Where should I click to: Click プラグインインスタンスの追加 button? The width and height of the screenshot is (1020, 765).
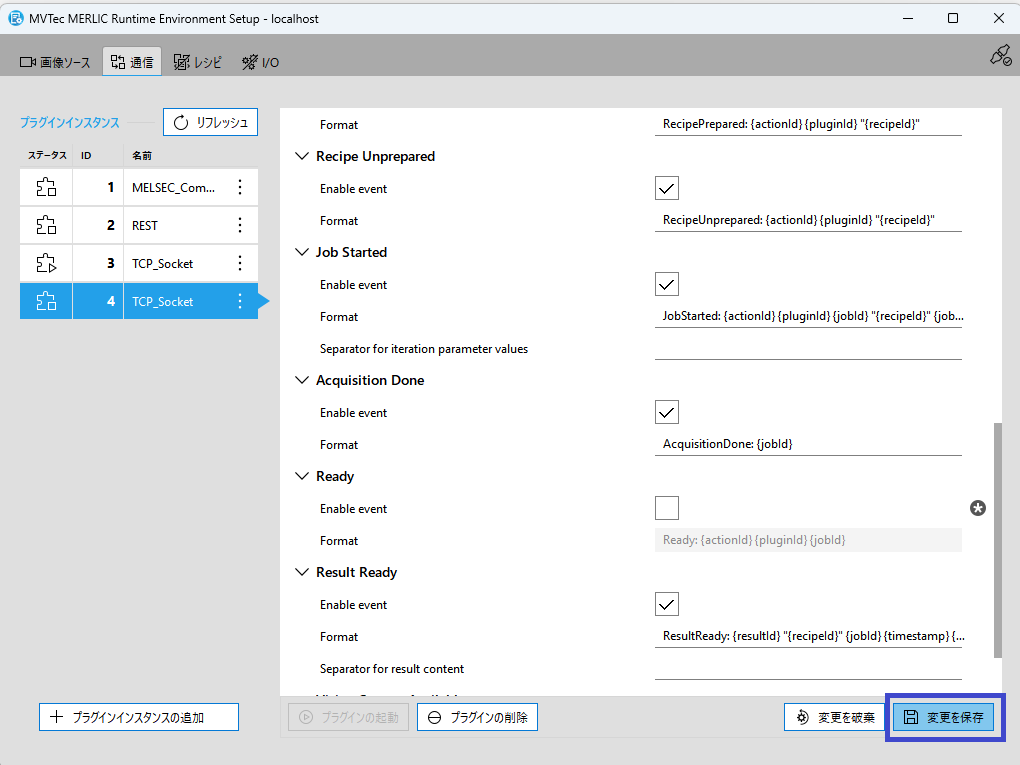point(139,717)
